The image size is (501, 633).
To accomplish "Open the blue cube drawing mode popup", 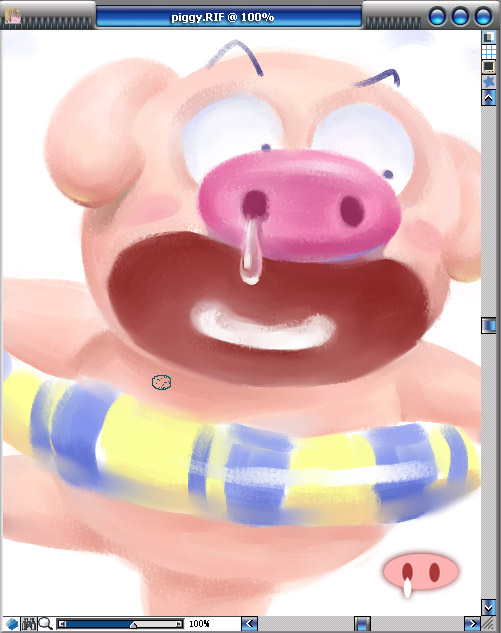I will [12, 624].
